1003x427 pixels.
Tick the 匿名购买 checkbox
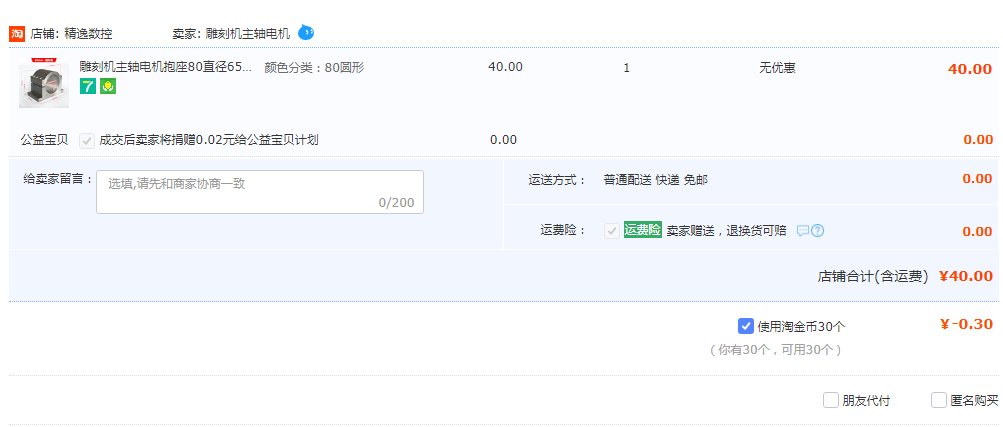(x=938, y=401)
